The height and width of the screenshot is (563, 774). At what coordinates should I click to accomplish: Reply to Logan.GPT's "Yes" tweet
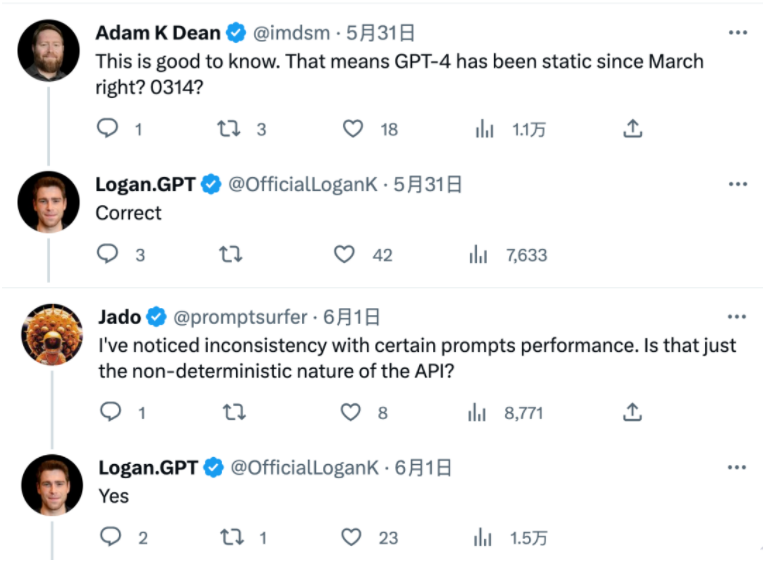111,537
